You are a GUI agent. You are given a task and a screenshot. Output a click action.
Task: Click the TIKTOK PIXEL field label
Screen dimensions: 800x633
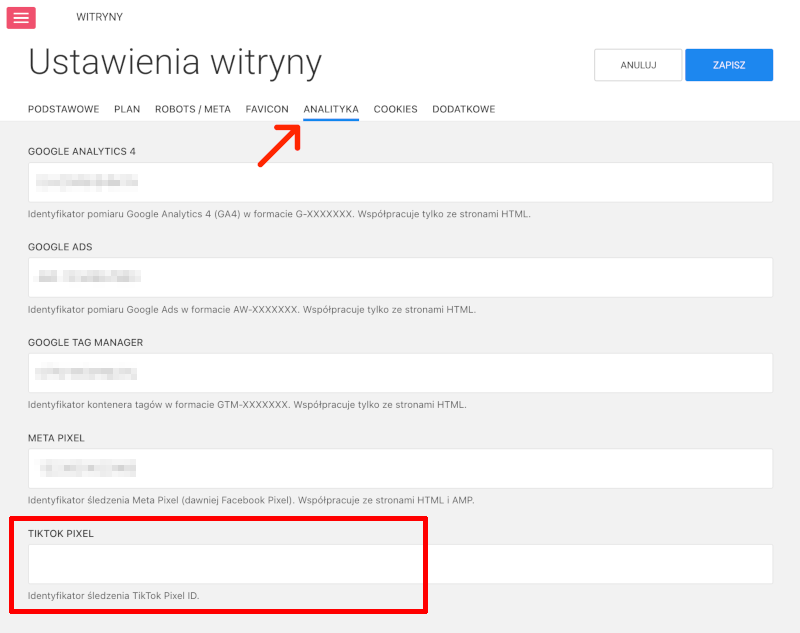click(61, 534)
